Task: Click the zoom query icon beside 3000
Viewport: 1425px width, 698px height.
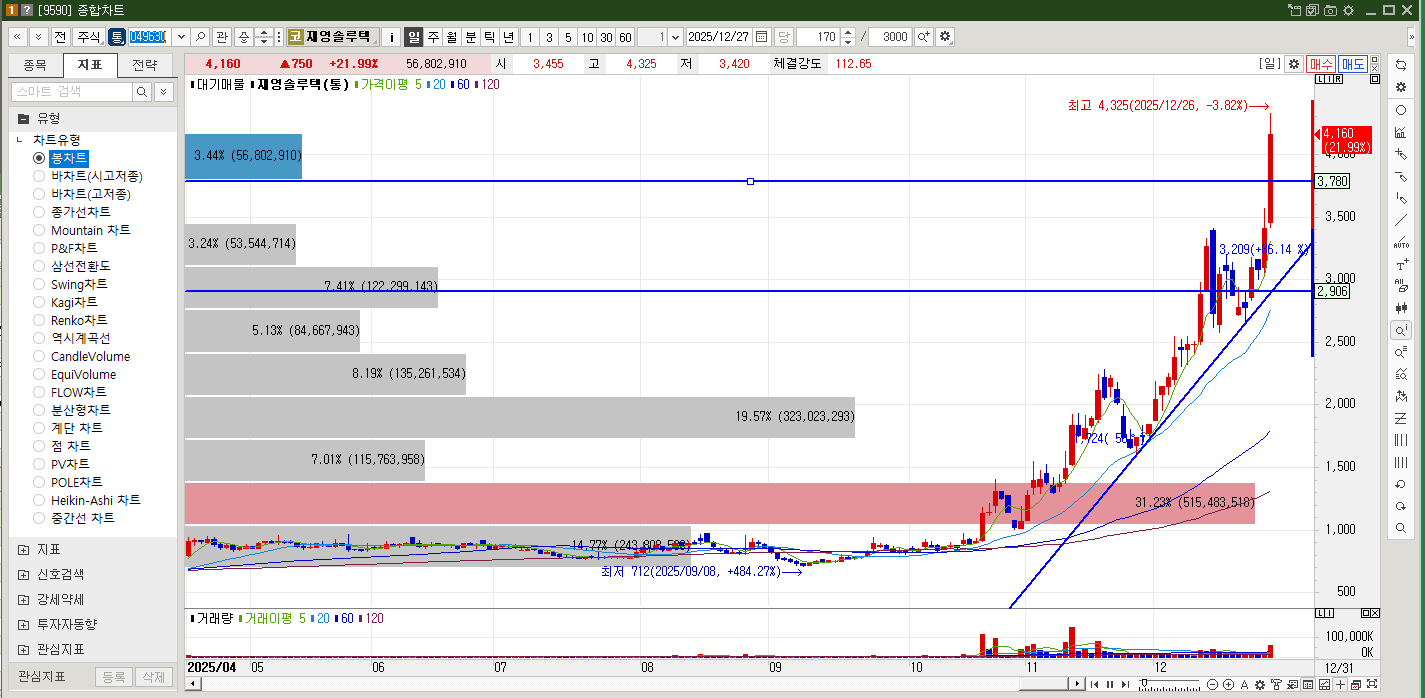Action: pyautogui.click(x=923, y=37)
